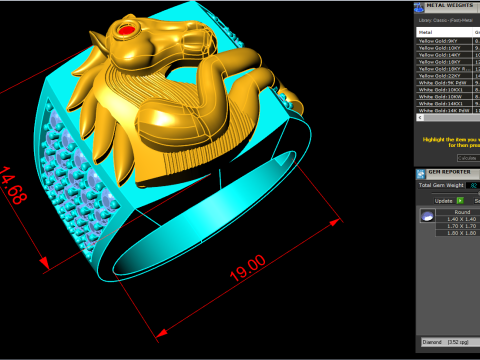480x360 pixels.
Task: Click the metal list horizontal scrollbar track
Action: click(x=452, y=117)
